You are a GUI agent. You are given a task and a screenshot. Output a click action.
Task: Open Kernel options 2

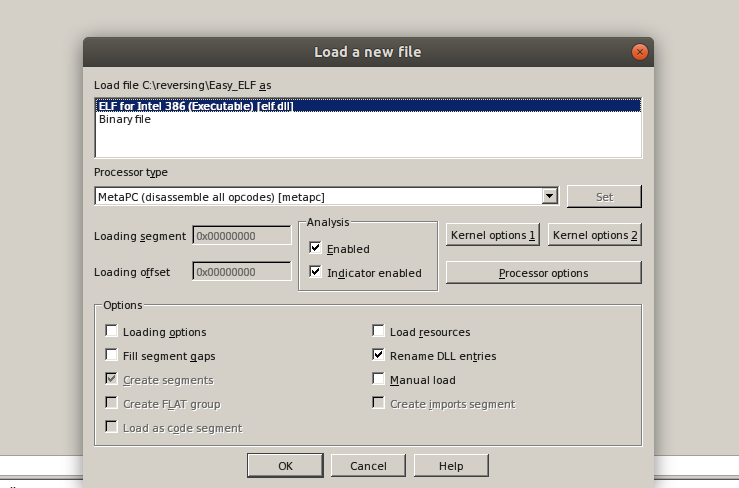(595, 235)
